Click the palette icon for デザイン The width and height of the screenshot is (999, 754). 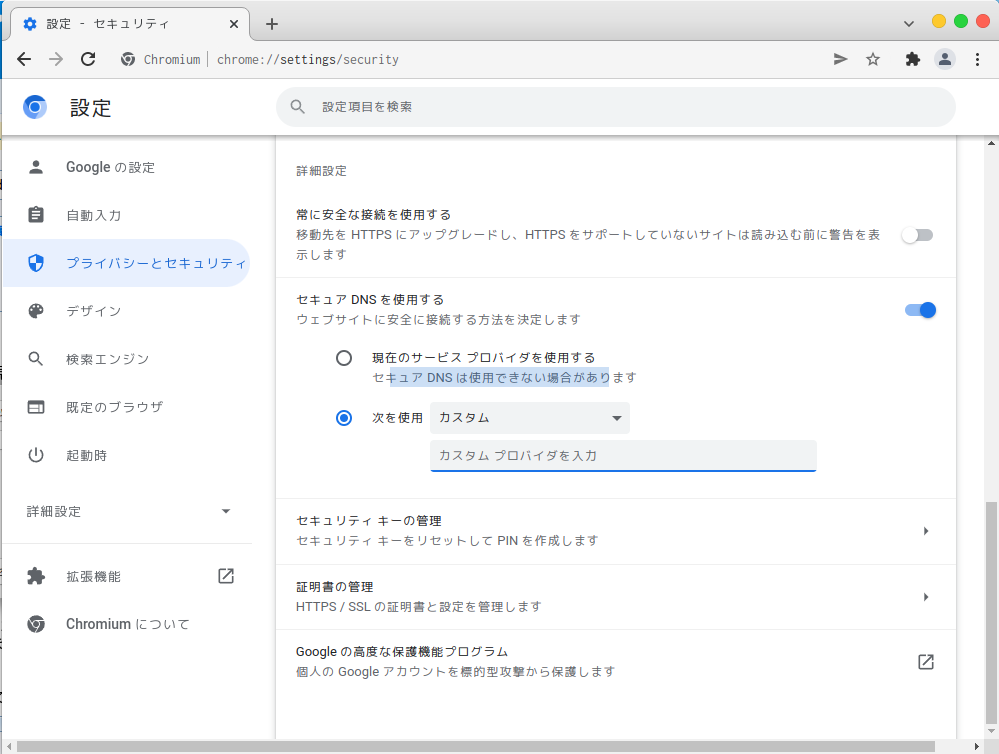36,310
